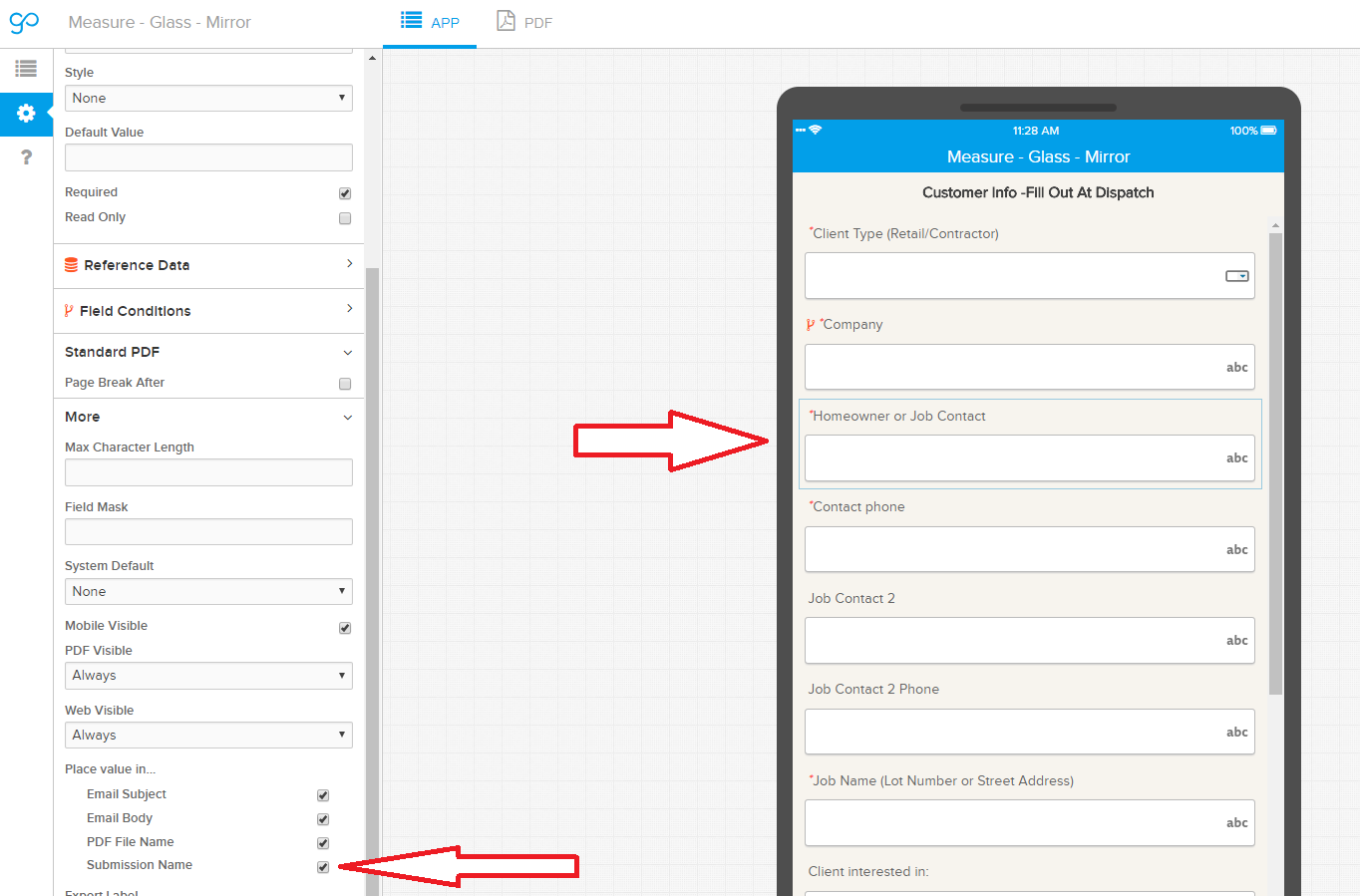This screenshot has width=1360, height=896.
Task: Select the settings gear sidebar icon
Action: 26,114
